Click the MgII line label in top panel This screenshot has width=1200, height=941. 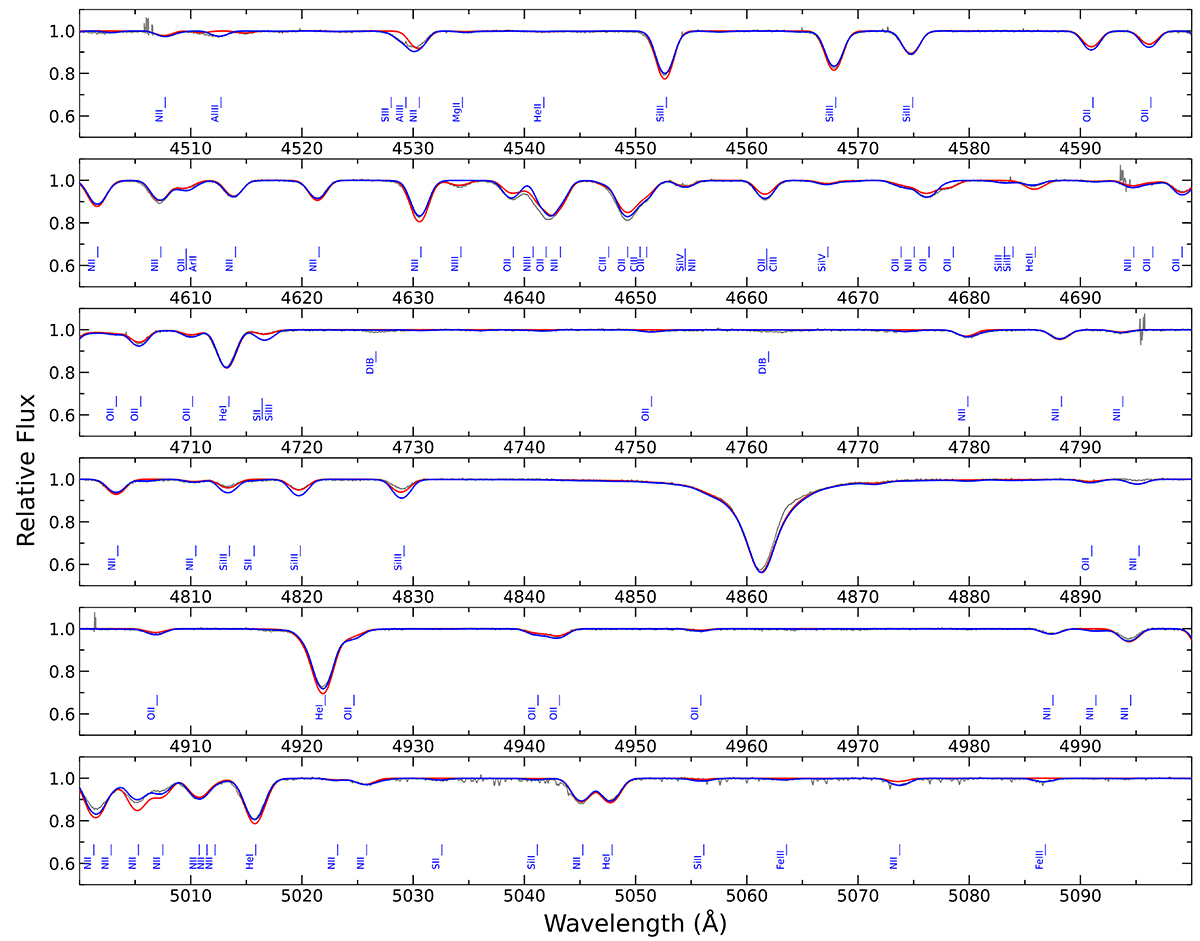[x=456, y=112]
